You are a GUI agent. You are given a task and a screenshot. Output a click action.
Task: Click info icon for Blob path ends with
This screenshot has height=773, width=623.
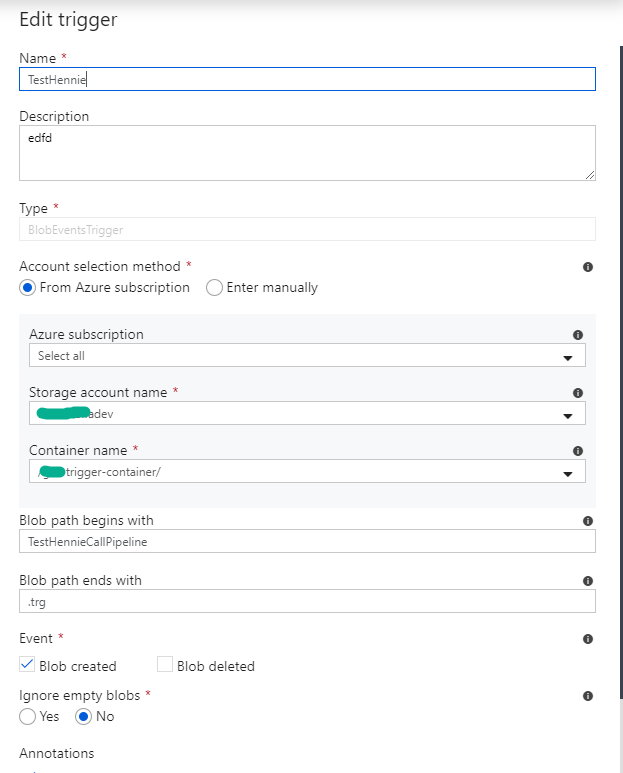(588, 581)
